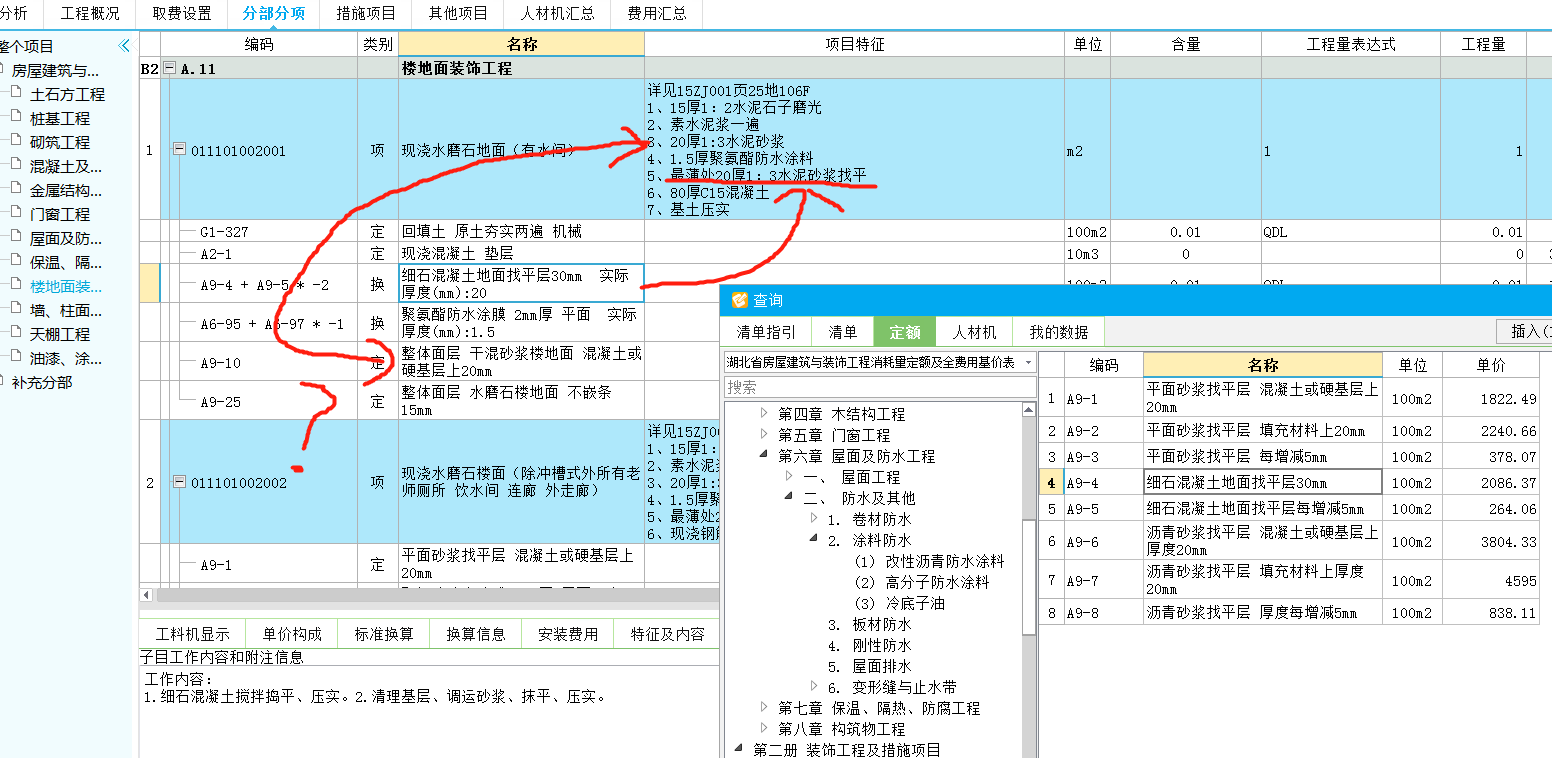Select 补充分部 in project tree
The height and width of the screenshot is (758, 1552).
coord(42,382)
